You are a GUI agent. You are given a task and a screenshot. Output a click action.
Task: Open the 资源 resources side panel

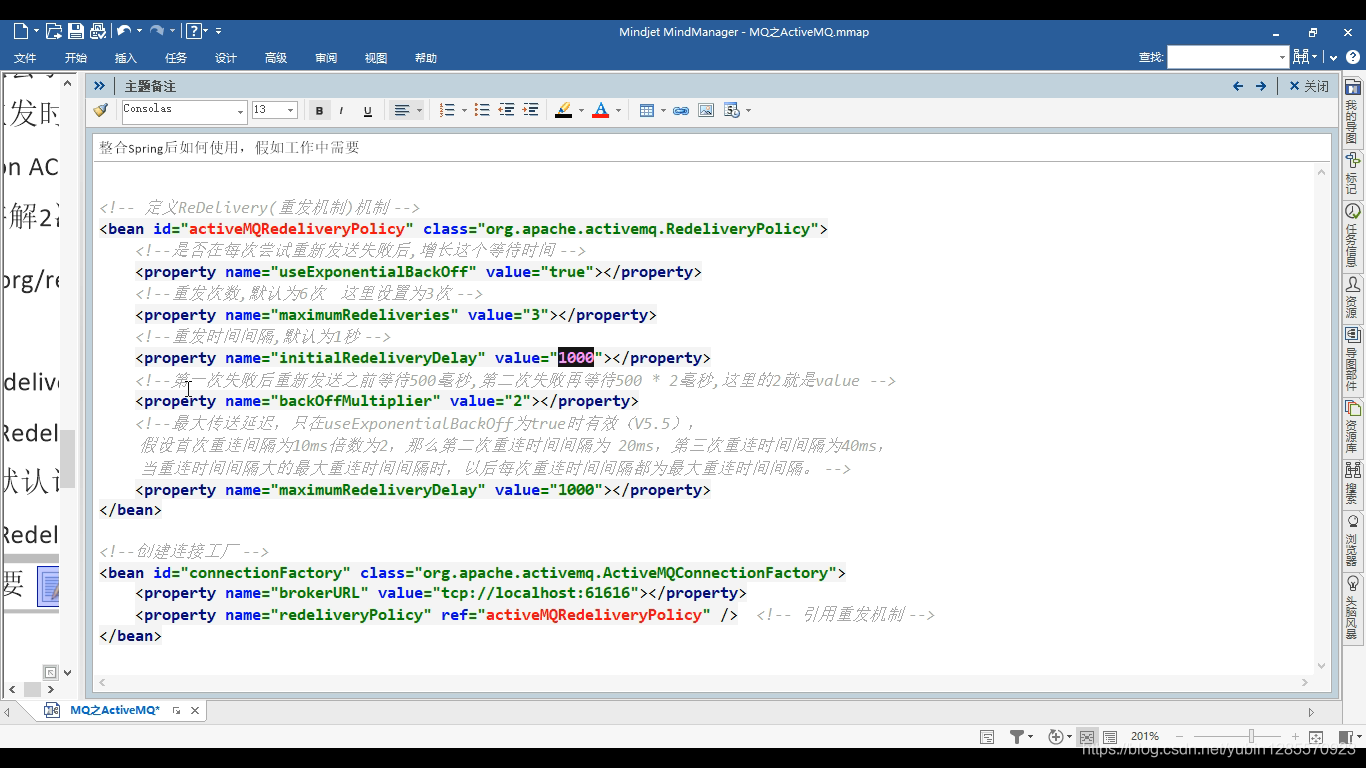click(x=1352, y=298)
